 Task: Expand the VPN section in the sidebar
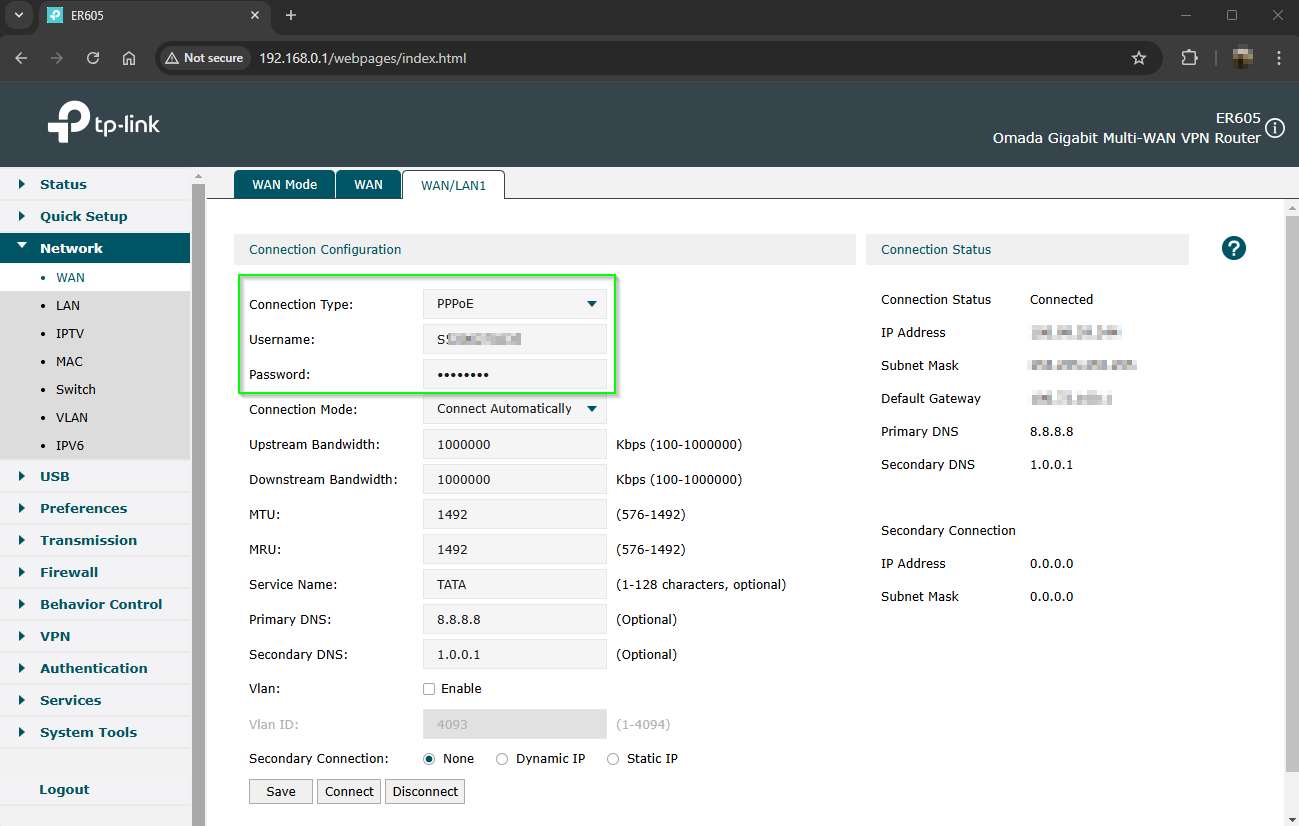(54, 636)
